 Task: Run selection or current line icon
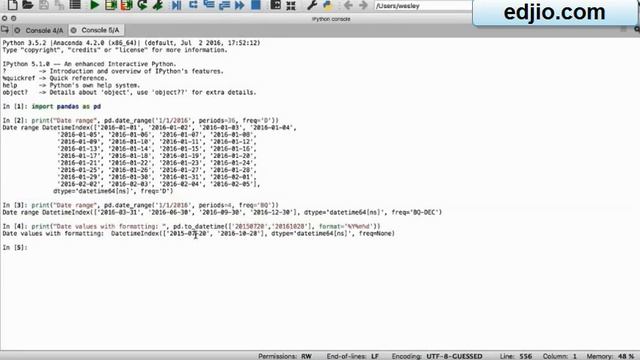(158, 5)
